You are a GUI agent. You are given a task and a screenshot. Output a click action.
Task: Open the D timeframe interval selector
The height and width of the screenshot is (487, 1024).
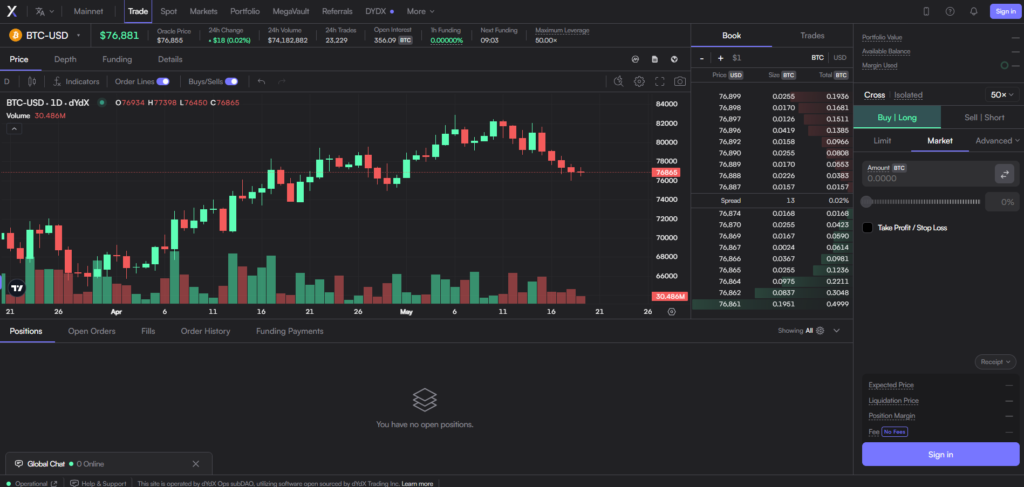(7, 82)
